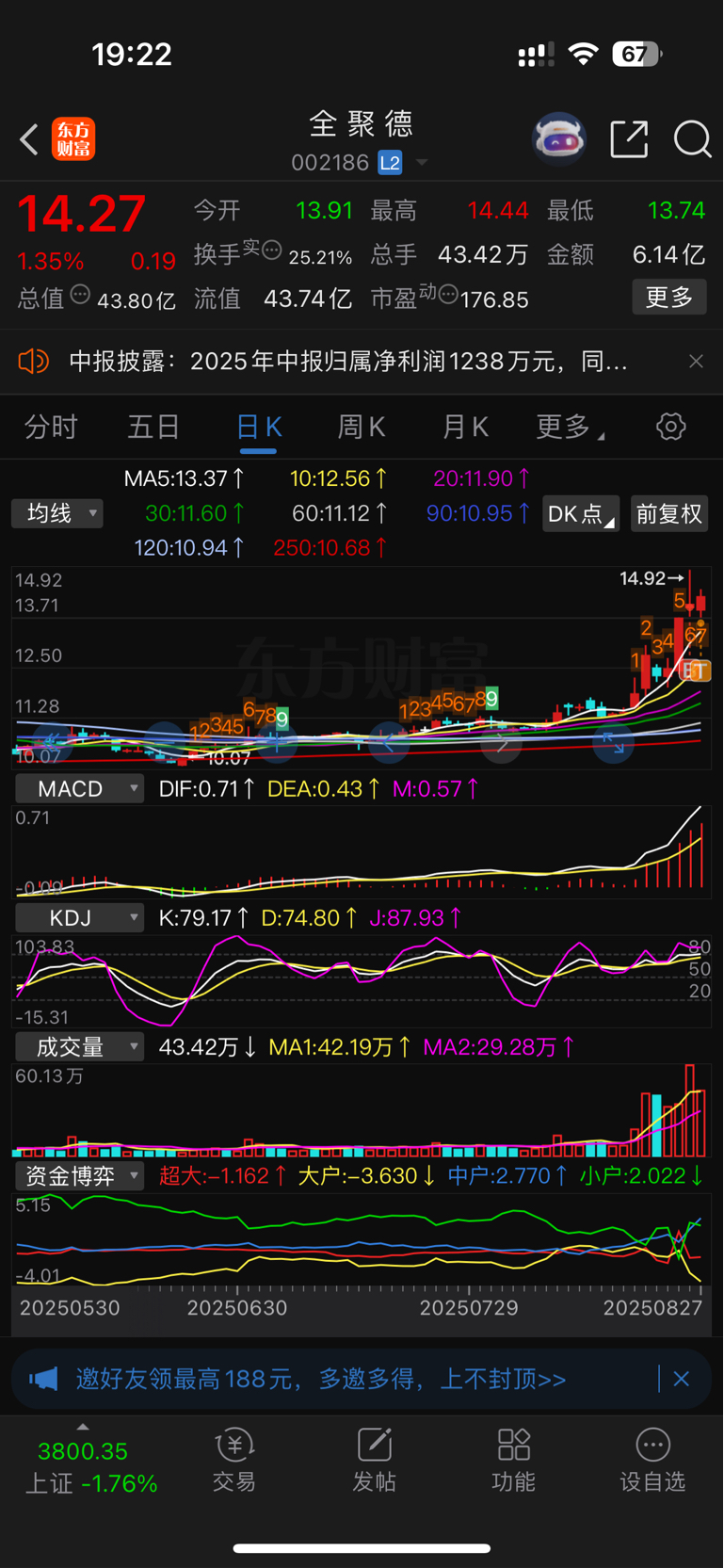This screenshot has height=1568, width=724.
Task: Tap the 中户:2.770 fund flow value
Action: pos(507,1175)
